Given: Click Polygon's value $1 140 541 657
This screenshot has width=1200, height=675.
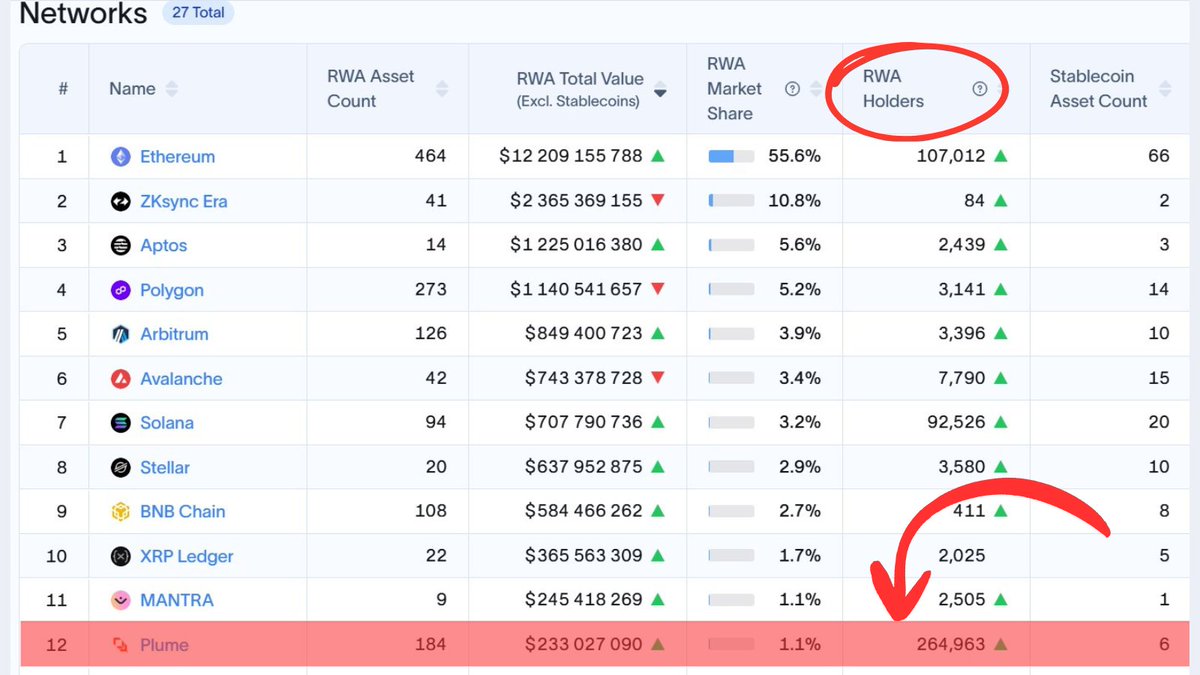Looking at the screenshot, I should point(577,290).
